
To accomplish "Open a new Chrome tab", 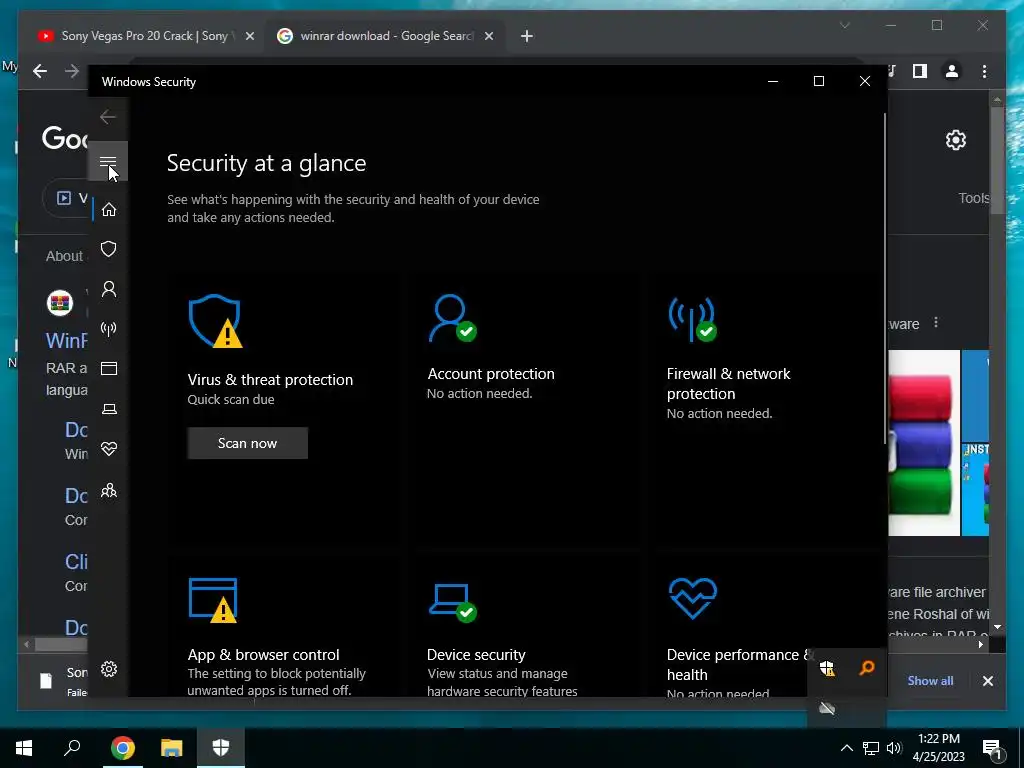I will coord(527,37).
